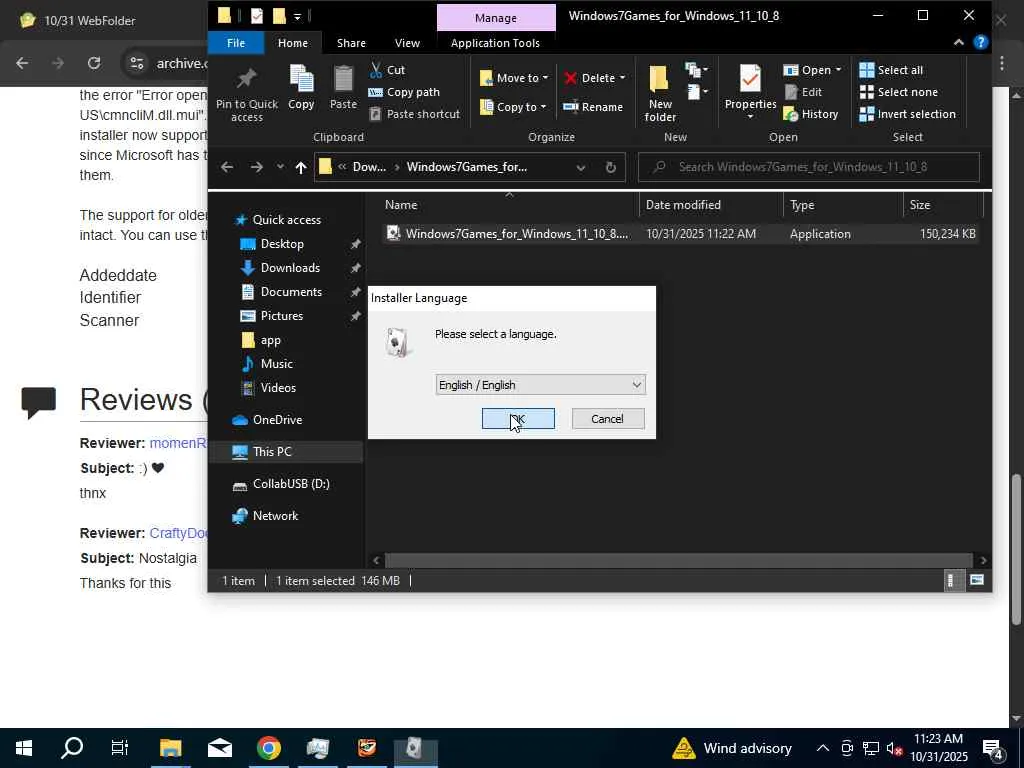Confirm language with OK button
Image resolution: width=1024 pixels, height=768 pixels.
click(518, 419)
